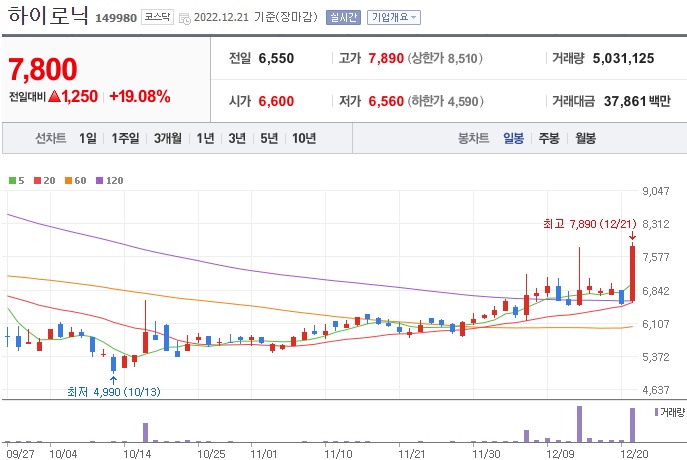Image resolution: width=687 pixels, height=460 pixels.
Task: Click the stock code 149980
Action: click(116, 18)
